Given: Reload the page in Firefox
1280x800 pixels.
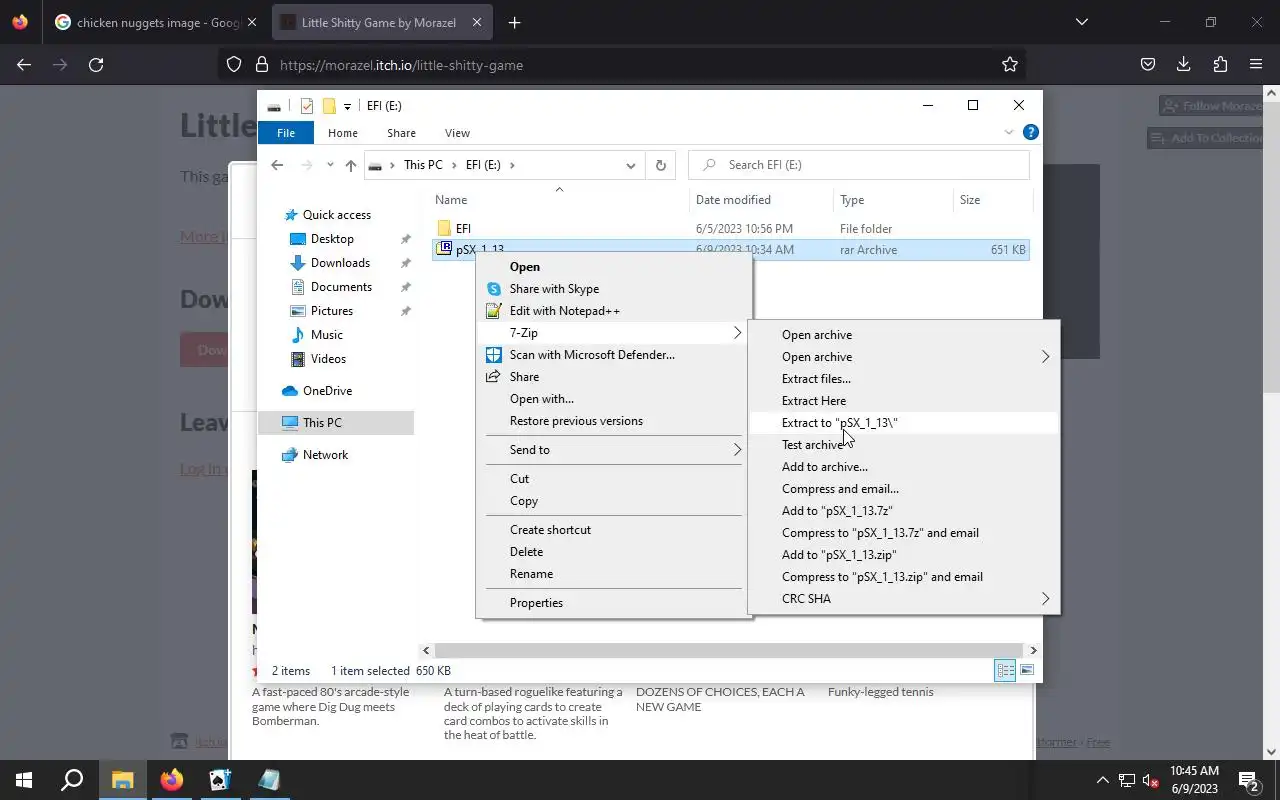Looking at the screenshot, I should click(96, 65).
